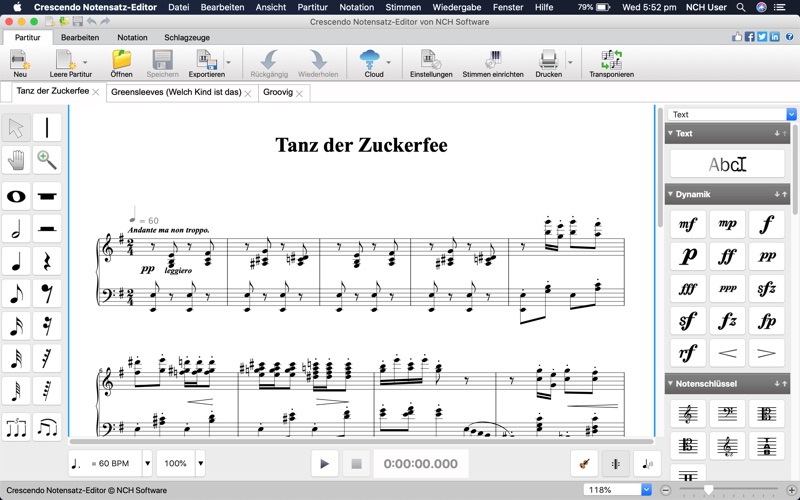Click the Einstellungen toolbar button
This screenshot has height=500, width=800.
(431, 64)
